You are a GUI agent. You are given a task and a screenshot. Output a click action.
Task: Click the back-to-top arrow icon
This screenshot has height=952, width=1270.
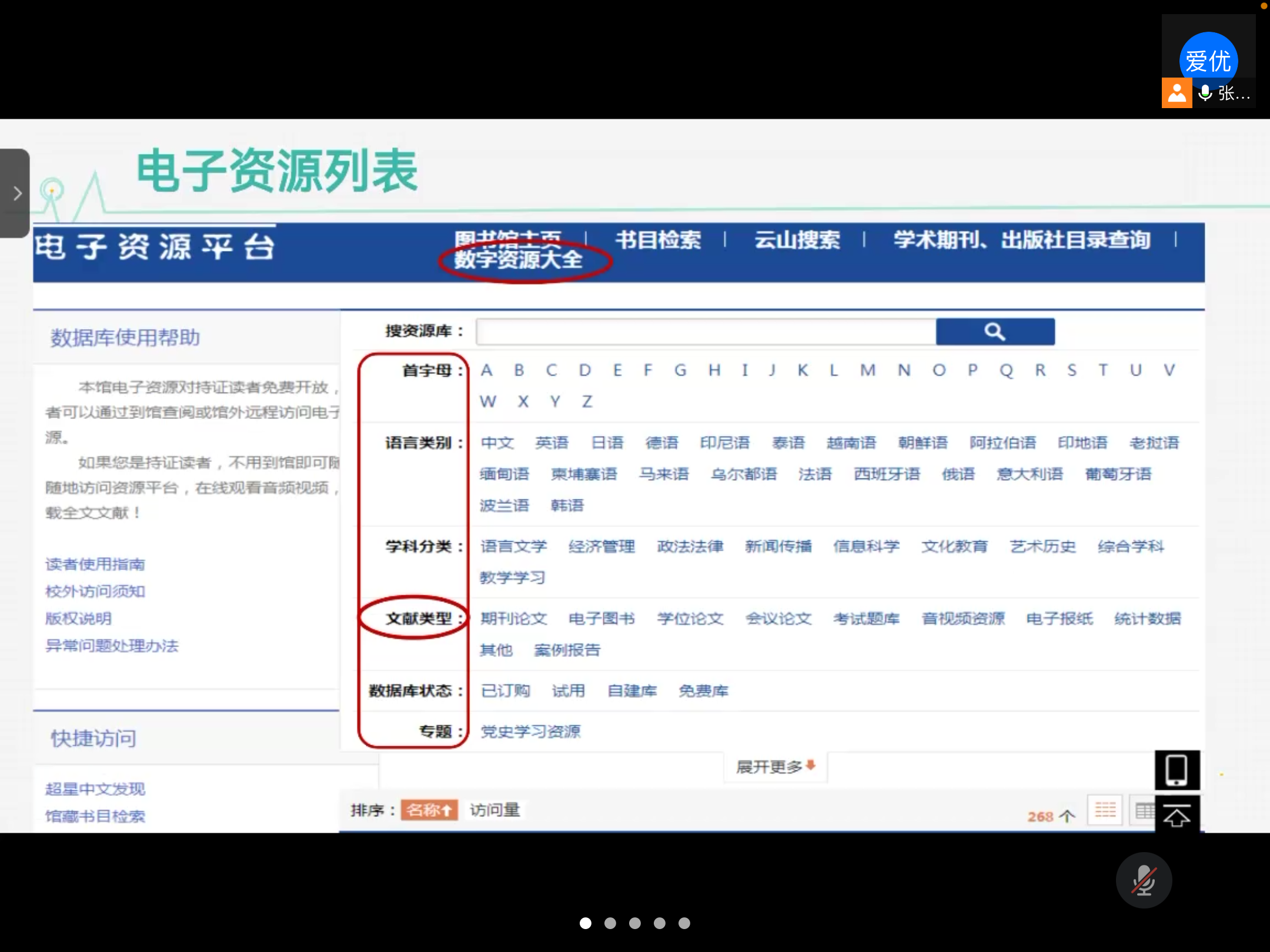(x=1177, y=815)
